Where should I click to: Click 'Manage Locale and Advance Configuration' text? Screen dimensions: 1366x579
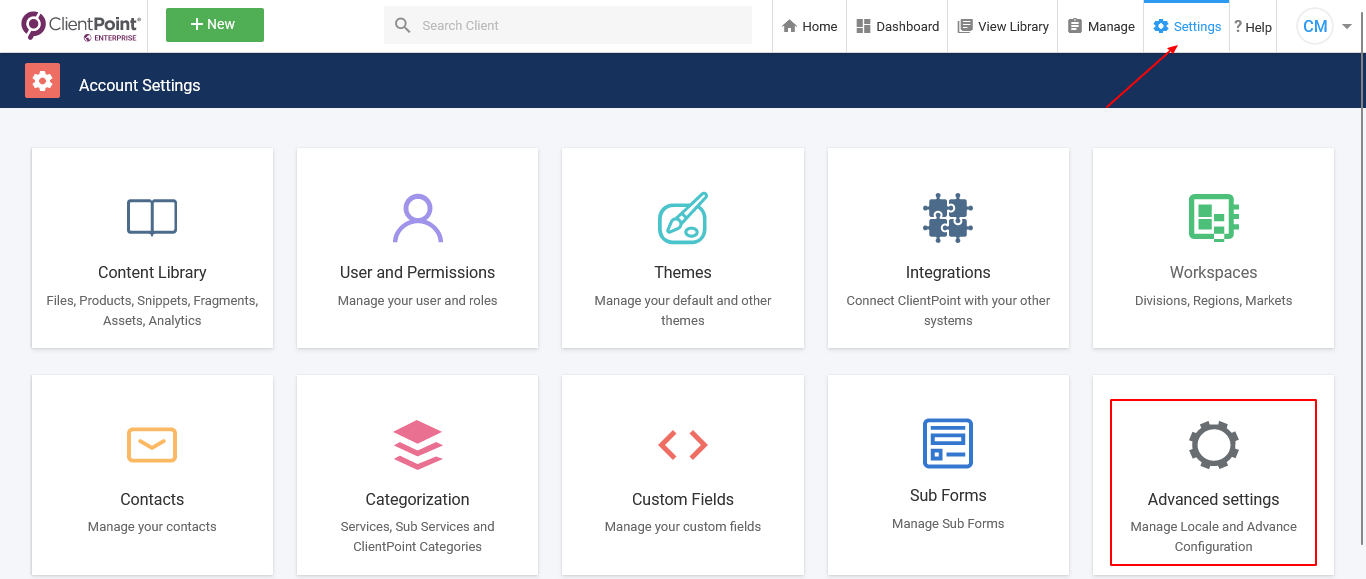coord(1214,536)
